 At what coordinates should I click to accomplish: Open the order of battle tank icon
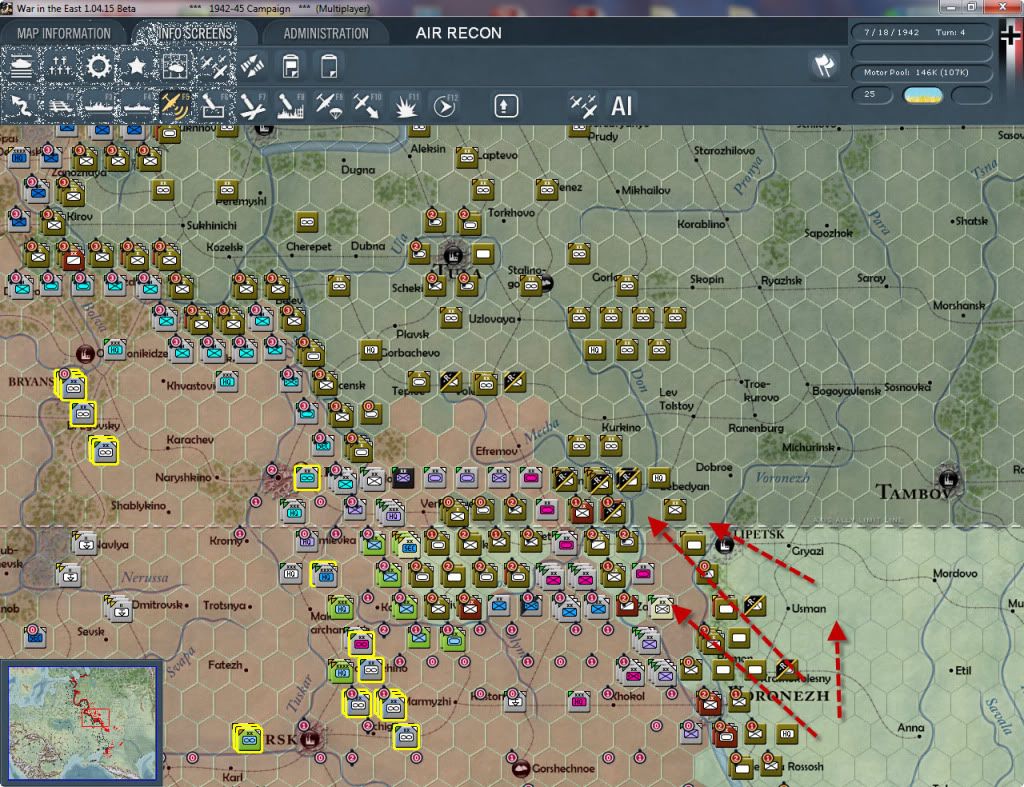[21, 67]
